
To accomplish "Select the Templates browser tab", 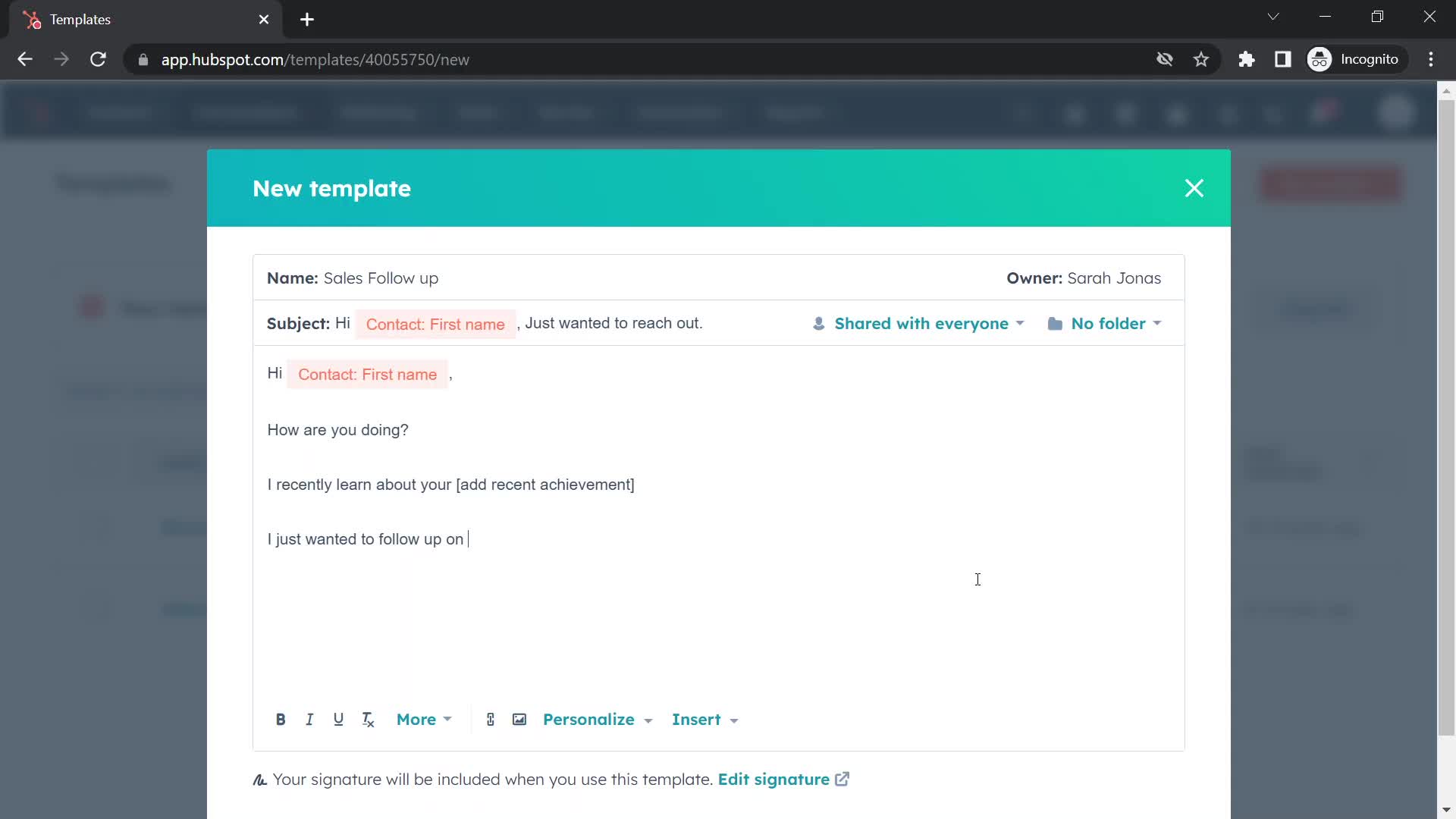I will pos(144,20).
